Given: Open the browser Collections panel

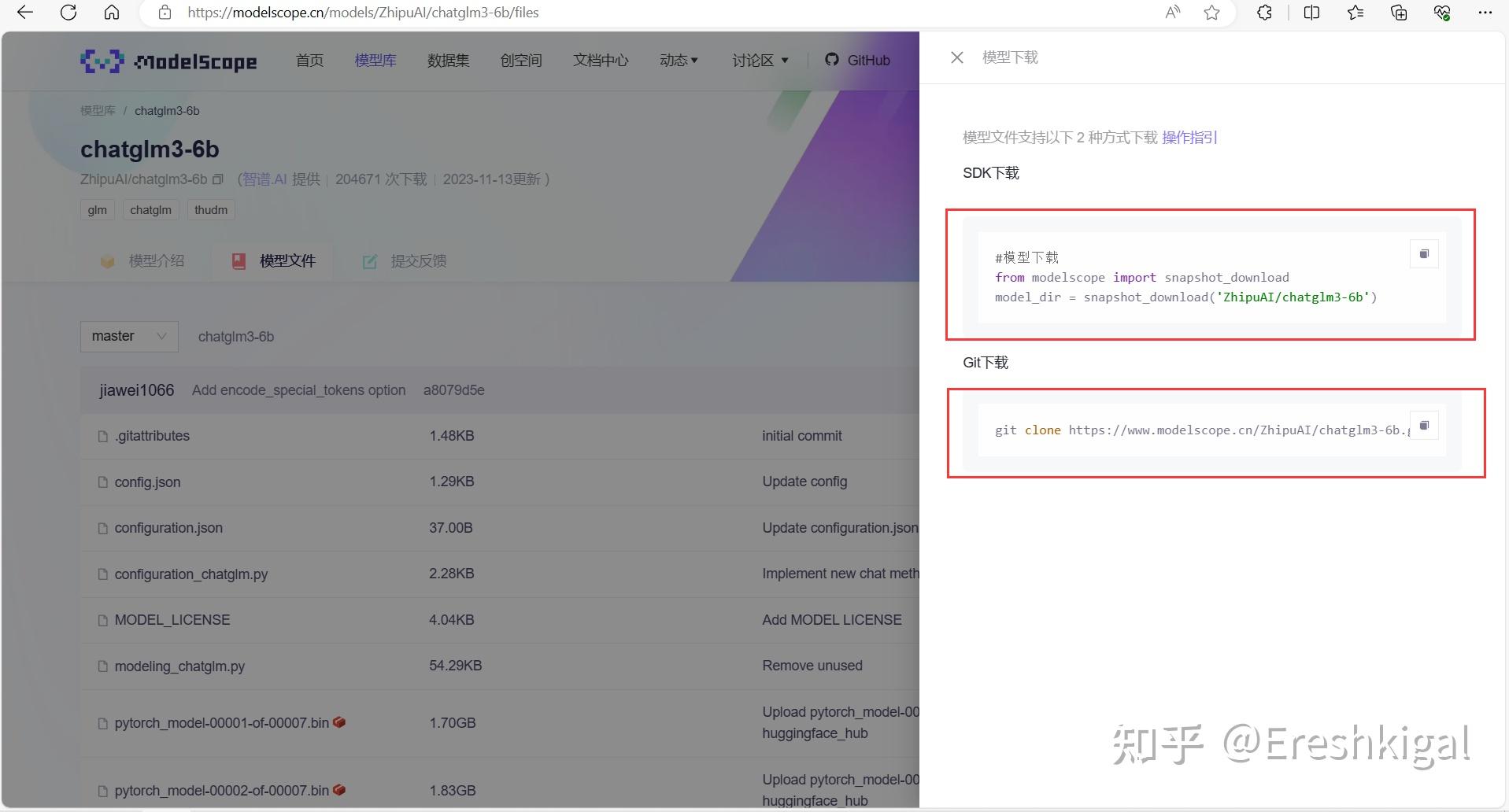Looking at the screenshot, I should (1399, 13).
